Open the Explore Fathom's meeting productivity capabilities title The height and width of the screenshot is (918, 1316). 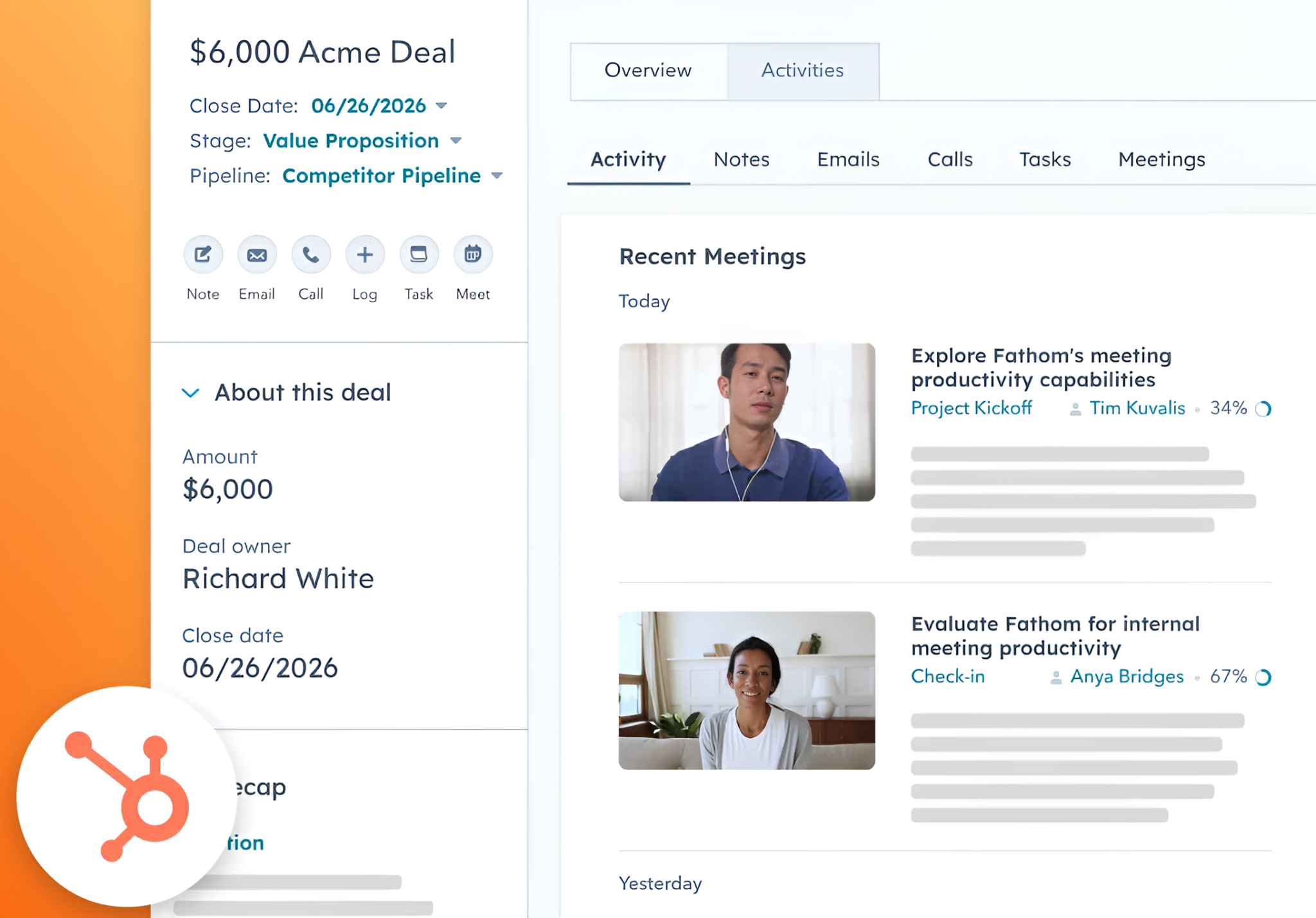(x=1041, y=368)
